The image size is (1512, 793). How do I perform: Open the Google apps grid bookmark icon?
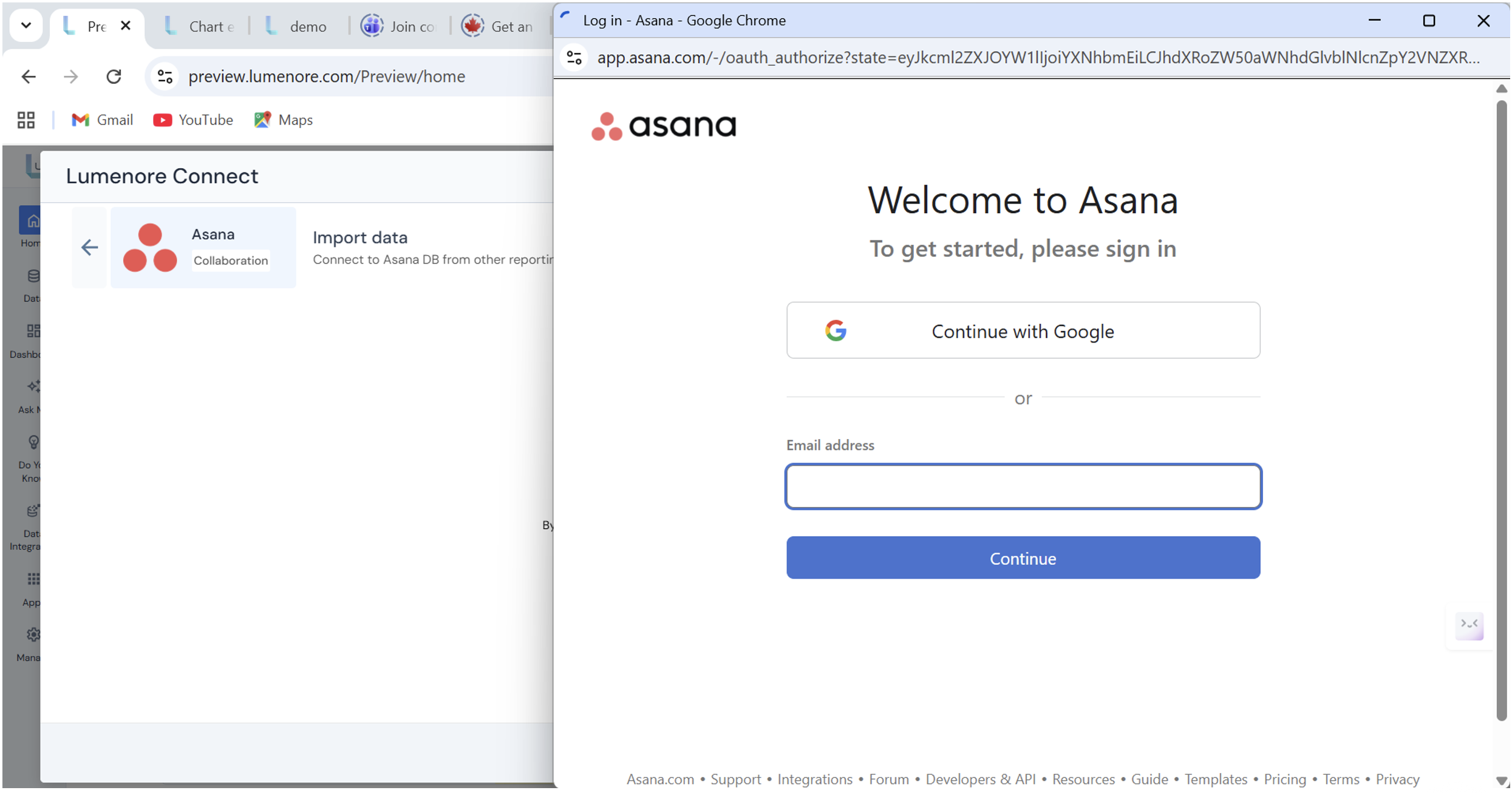26,120
